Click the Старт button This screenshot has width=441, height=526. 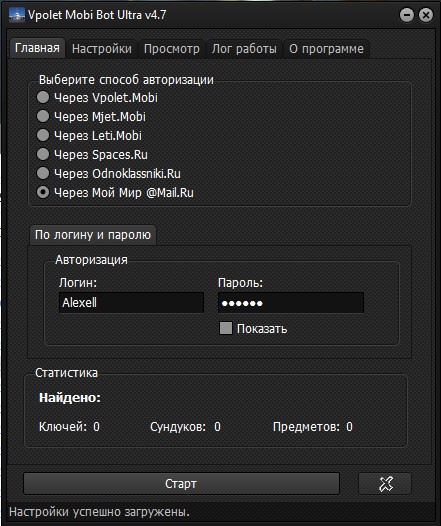point(181,484)
